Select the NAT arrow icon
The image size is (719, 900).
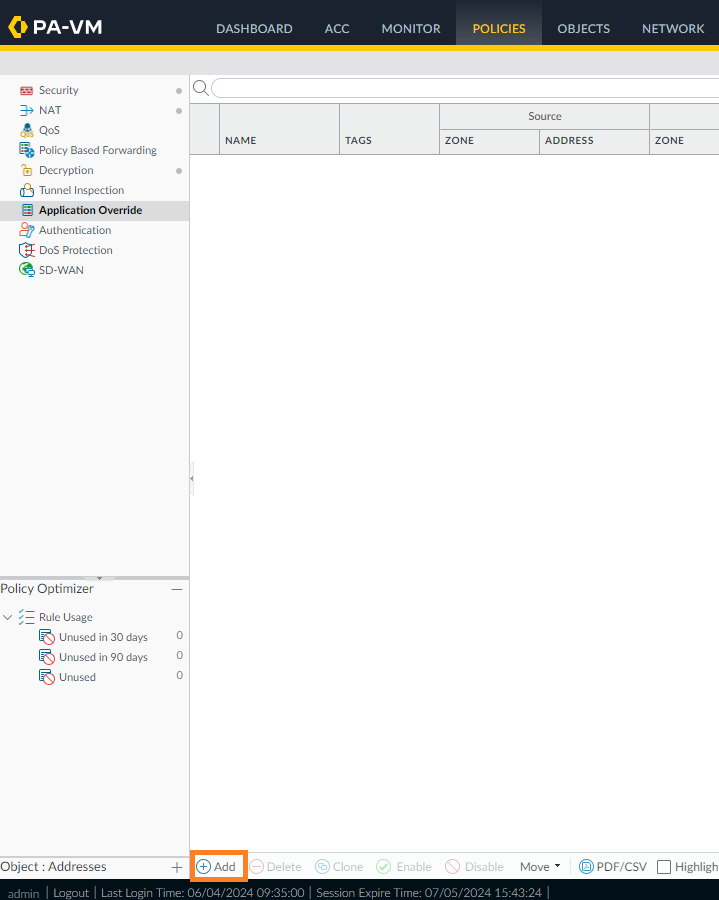click(x=27, y=110)
